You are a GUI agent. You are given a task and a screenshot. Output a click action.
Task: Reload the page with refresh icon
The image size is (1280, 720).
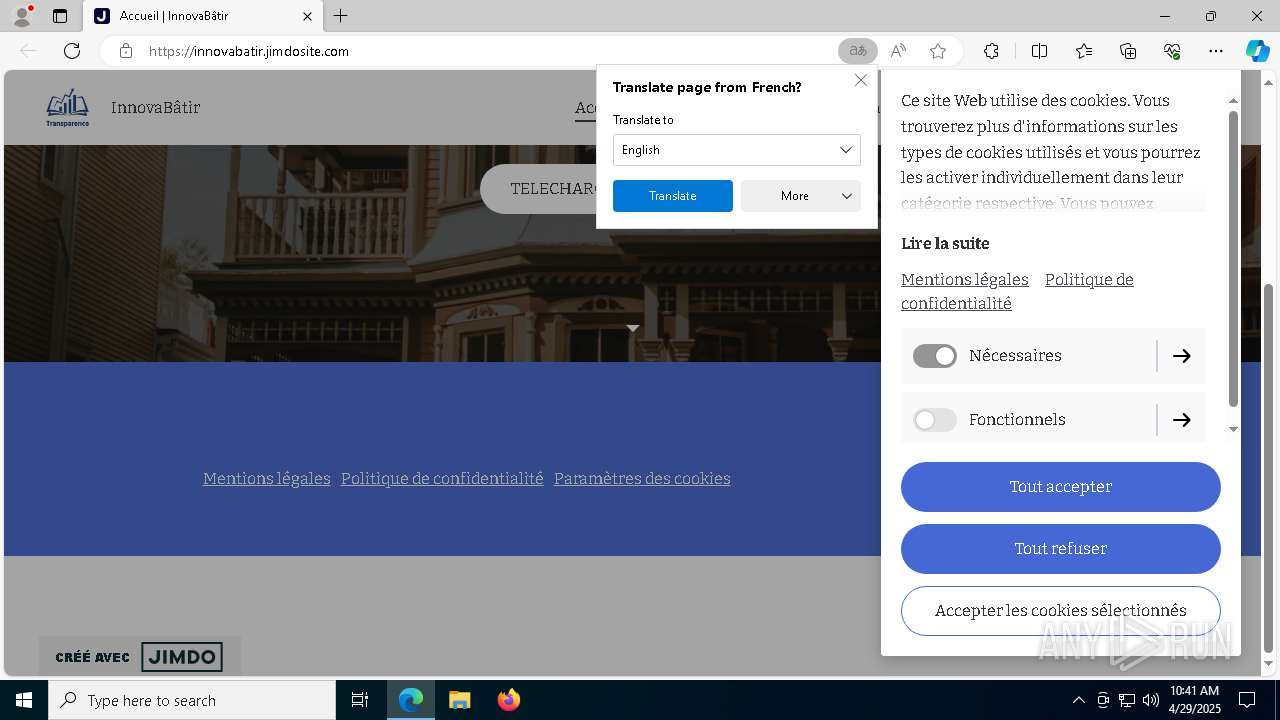click(x=72, y=51)
